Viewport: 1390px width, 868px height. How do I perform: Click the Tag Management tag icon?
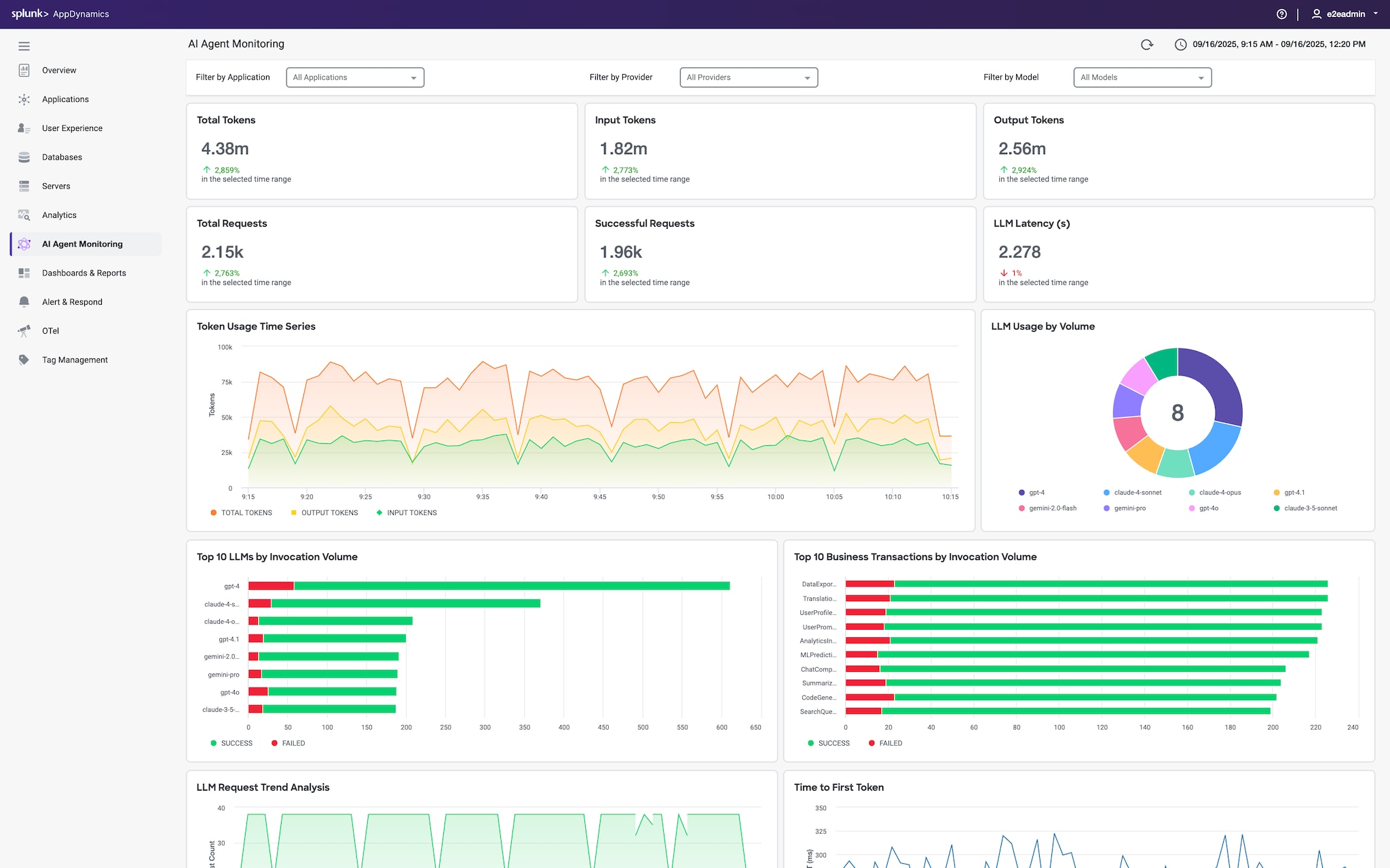point(24,360)
